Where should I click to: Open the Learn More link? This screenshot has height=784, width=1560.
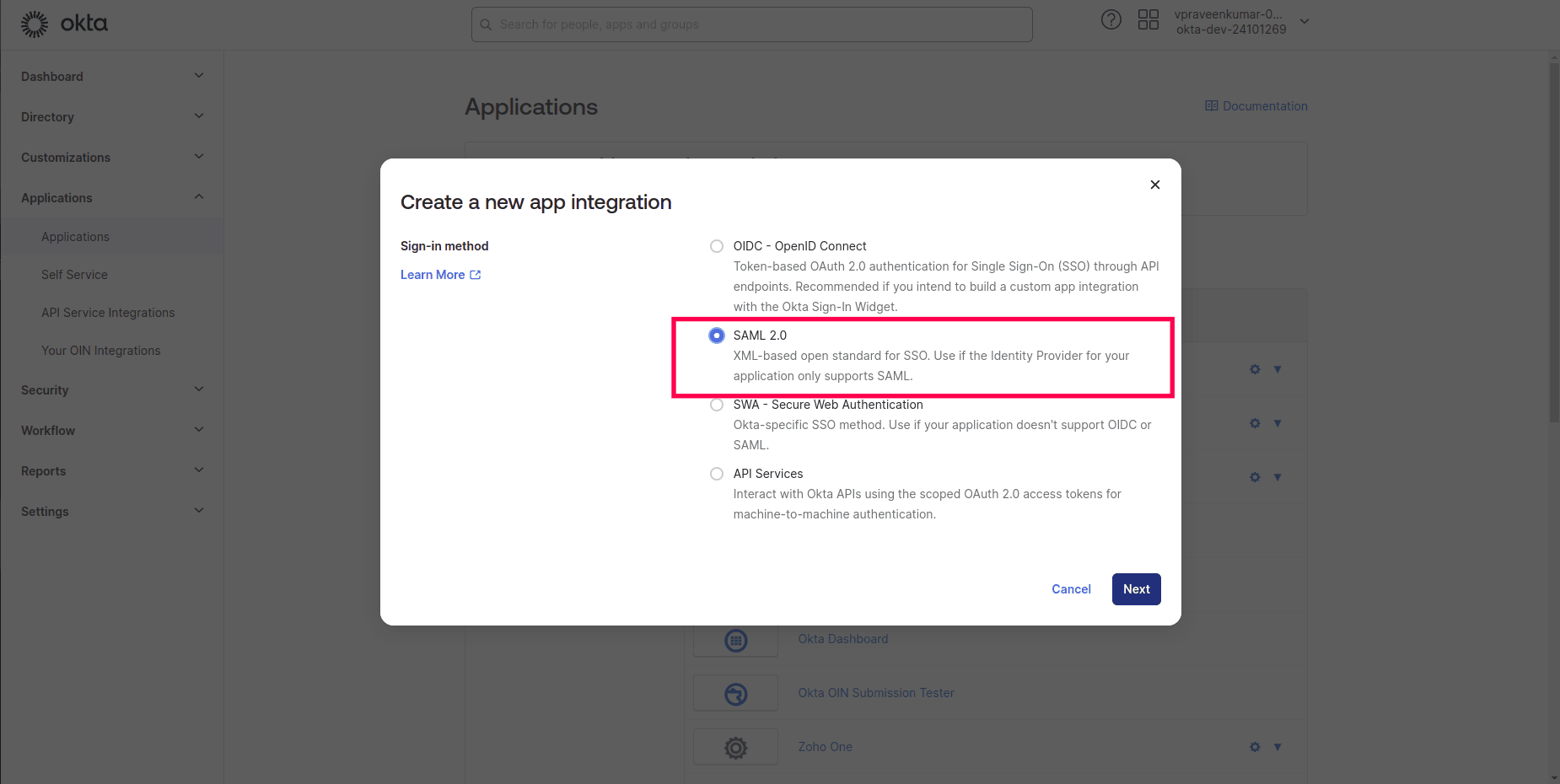point(433,274)
